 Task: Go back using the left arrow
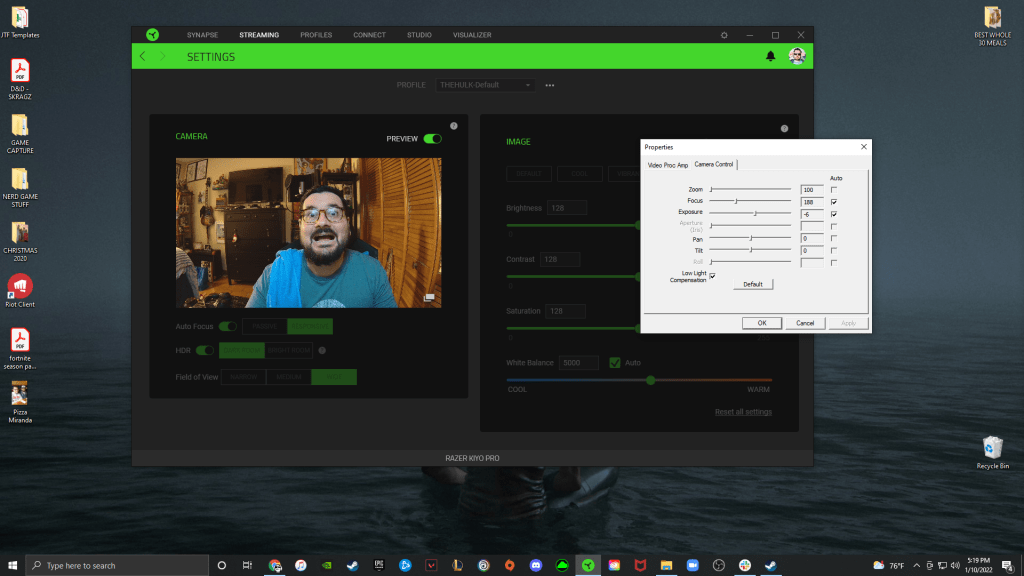click(x=142, y=57)
